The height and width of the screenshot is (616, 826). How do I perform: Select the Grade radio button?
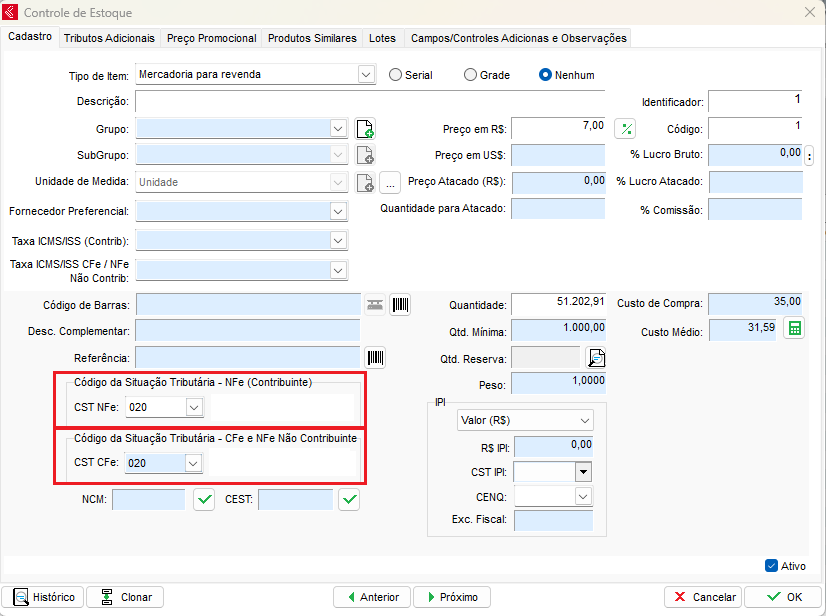pos(470,75)
